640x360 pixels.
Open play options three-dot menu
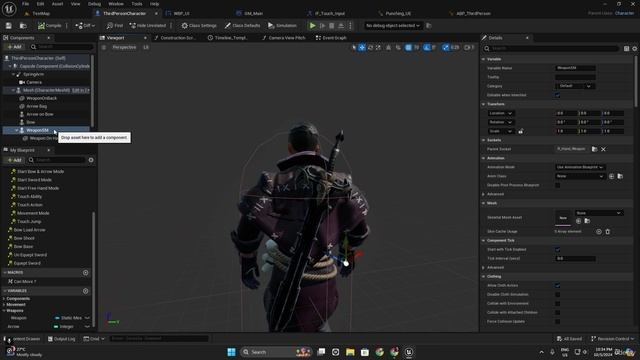350,26
